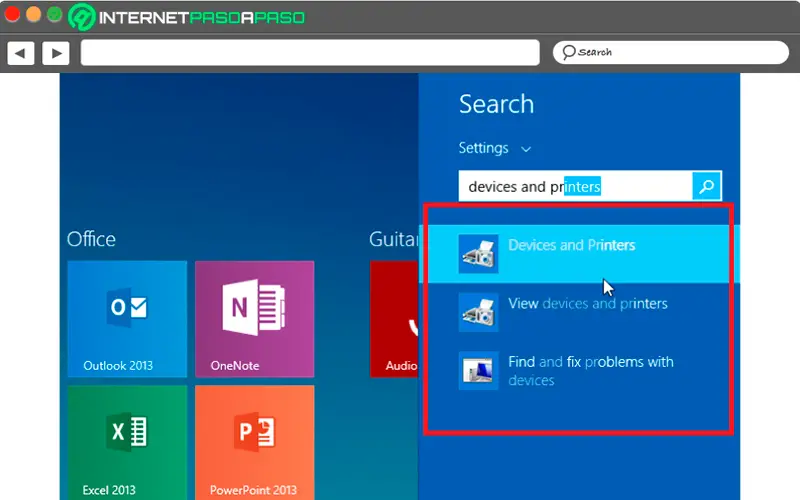Open the OneNote tile
This screenshot has height=500, width=800.
[255, 319]
